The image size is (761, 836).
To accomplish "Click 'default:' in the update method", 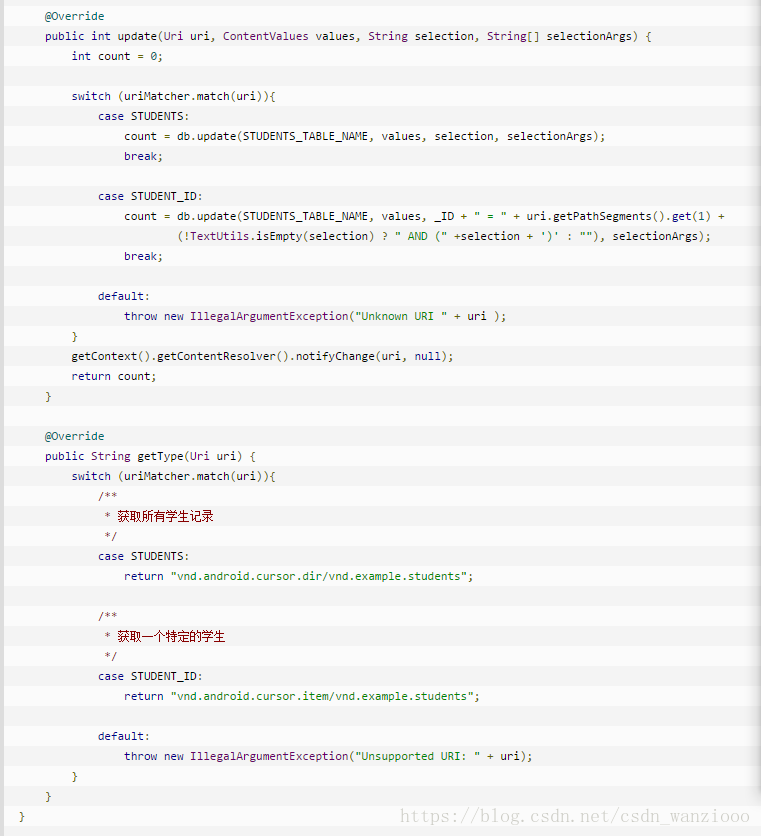I will [124, 296].
